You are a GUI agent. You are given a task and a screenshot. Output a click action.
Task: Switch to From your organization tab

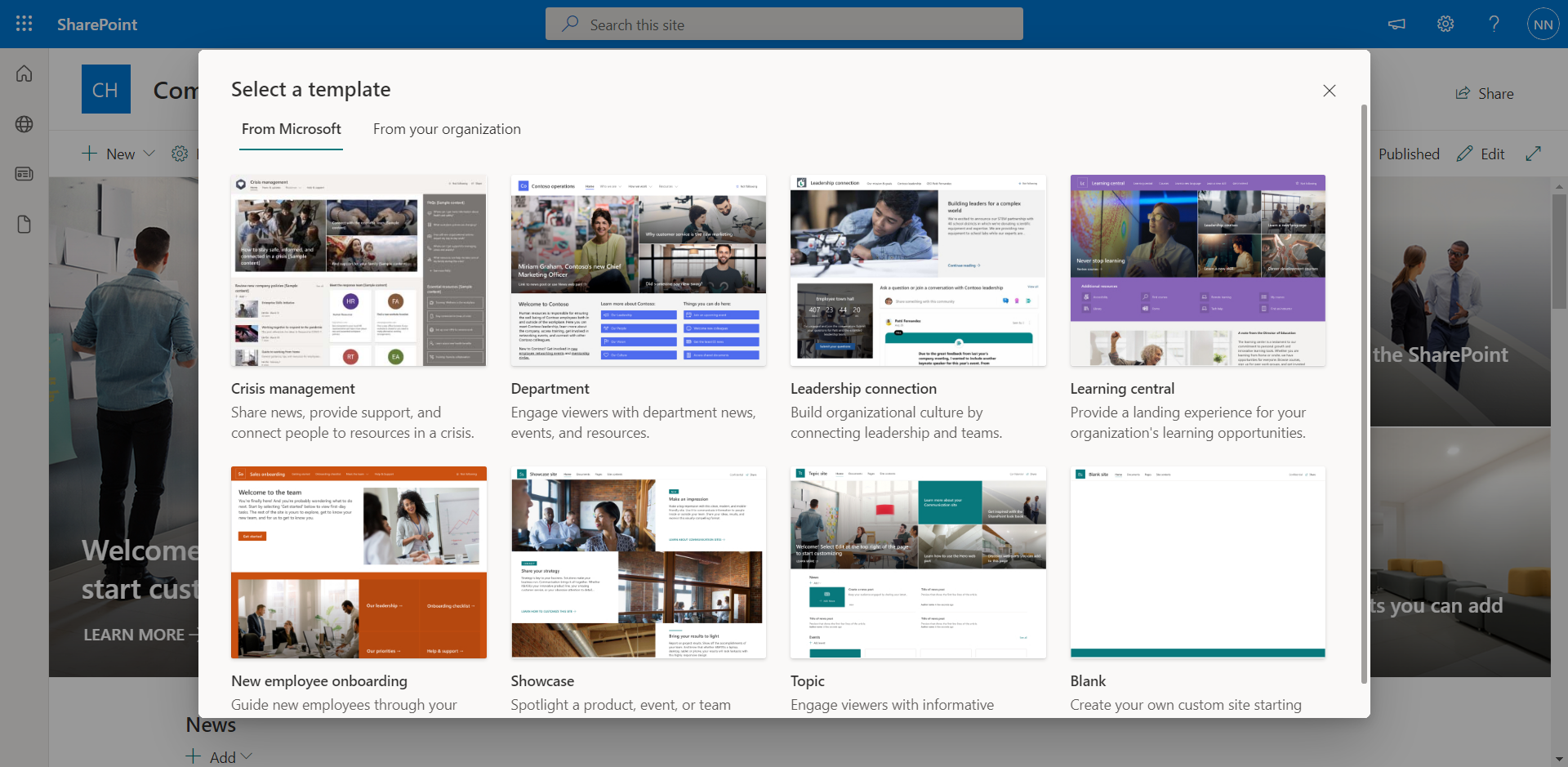(447, 129)
